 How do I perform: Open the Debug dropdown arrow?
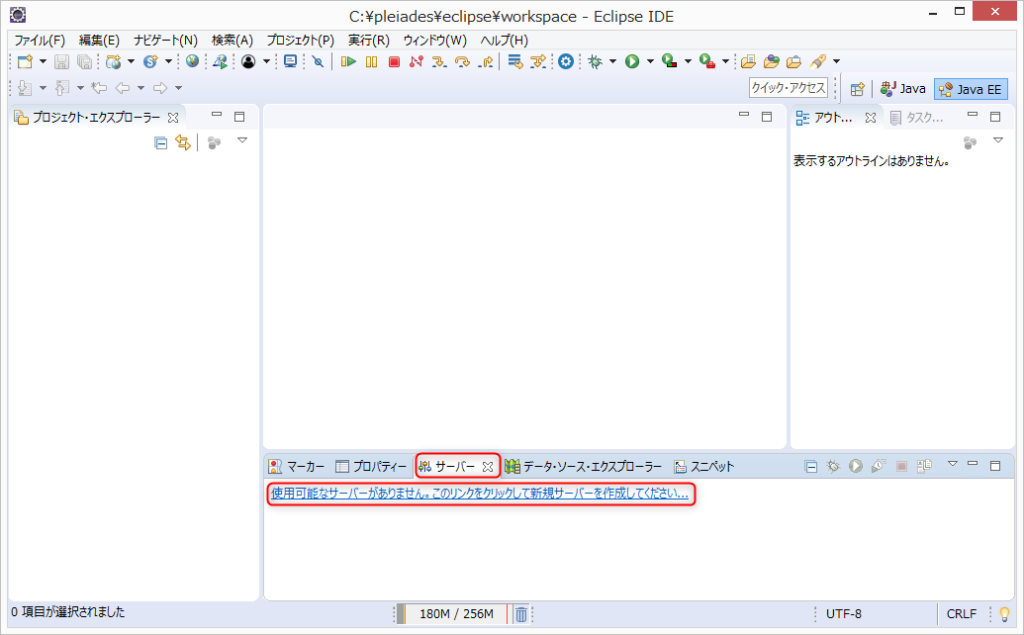pos(613,61)
